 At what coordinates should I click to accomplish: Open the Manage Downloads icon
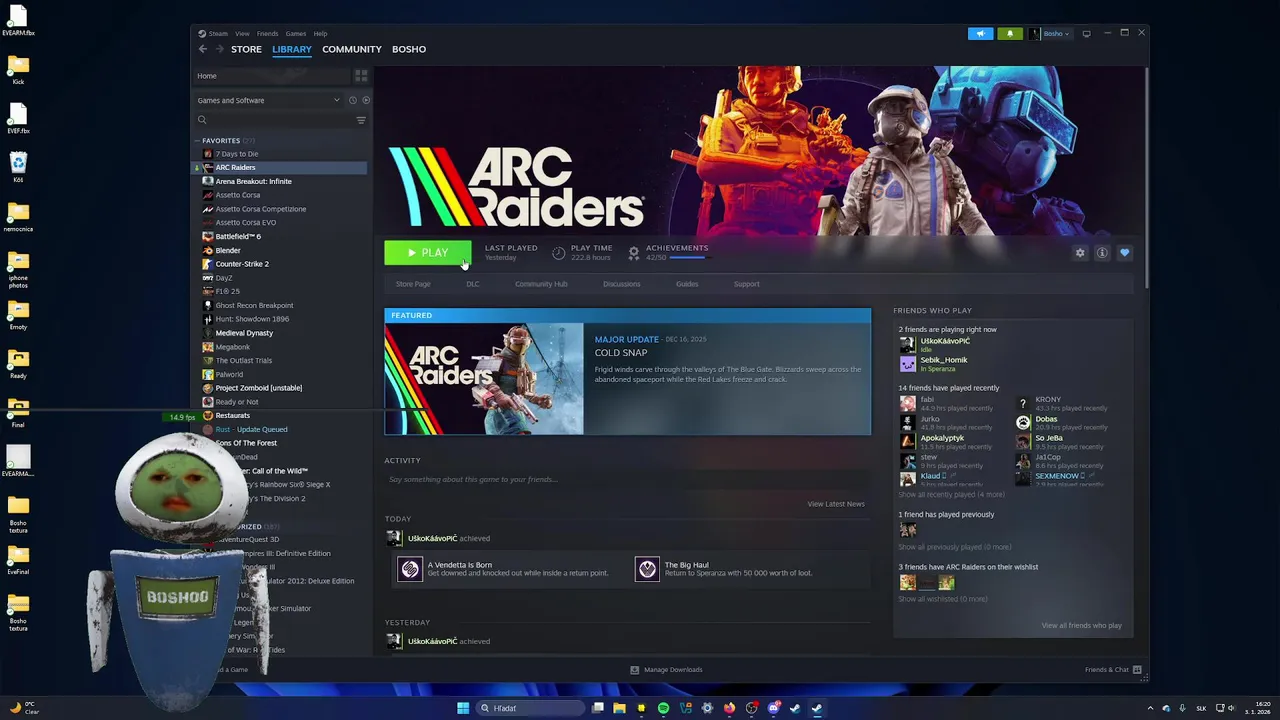[x=634, y=670]
